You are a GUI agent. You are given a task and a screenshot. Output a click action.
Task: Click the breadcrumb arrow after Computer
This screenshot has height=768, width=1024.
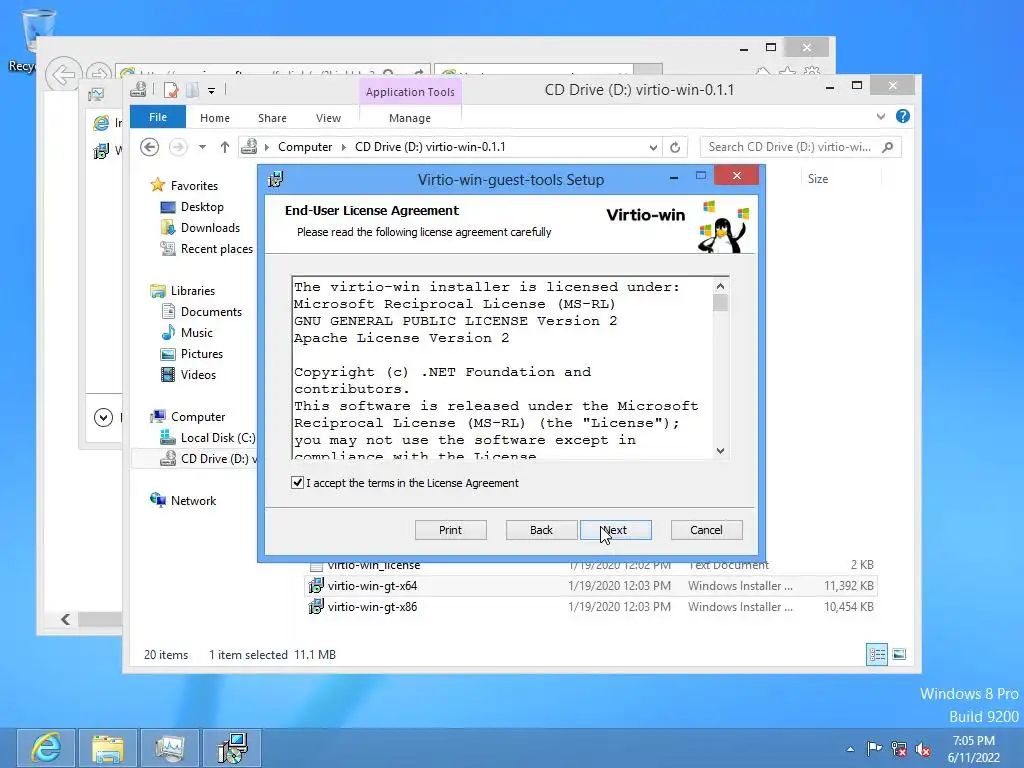(x=344, y=147)
